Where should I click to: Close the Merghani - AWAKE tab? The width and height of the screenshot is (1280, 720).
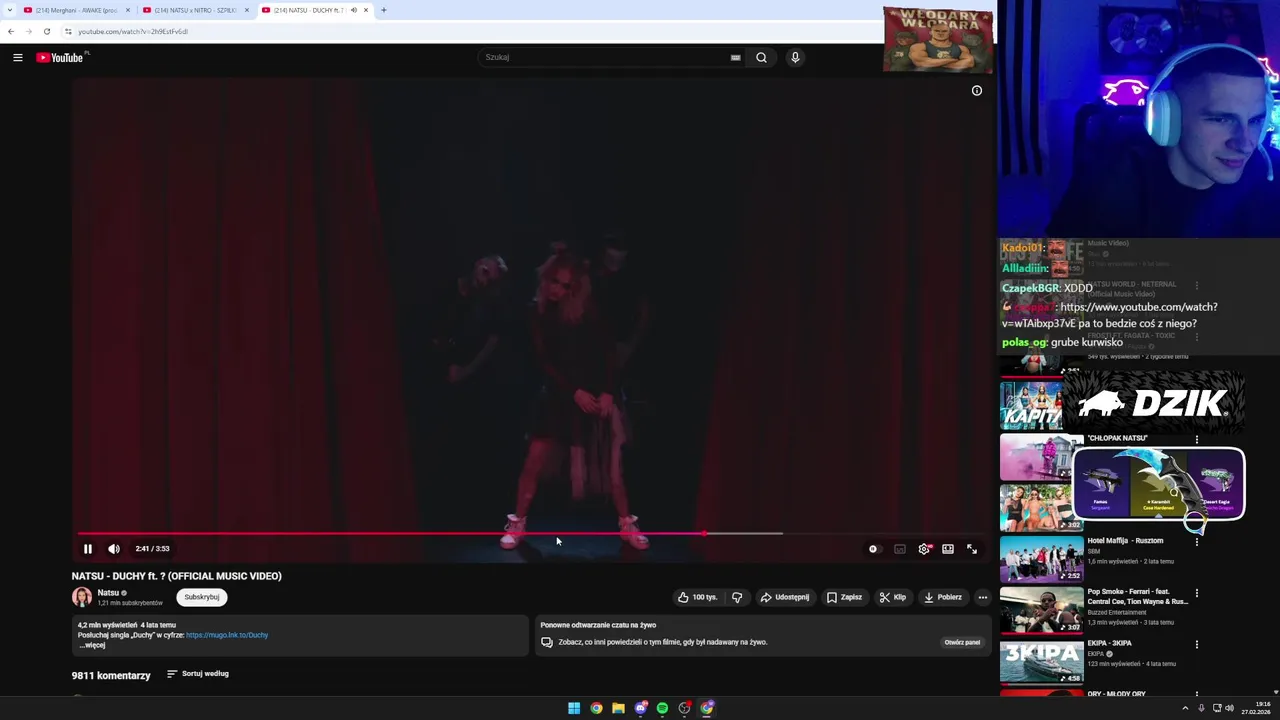pyautogui.click(x=128, y=10)
